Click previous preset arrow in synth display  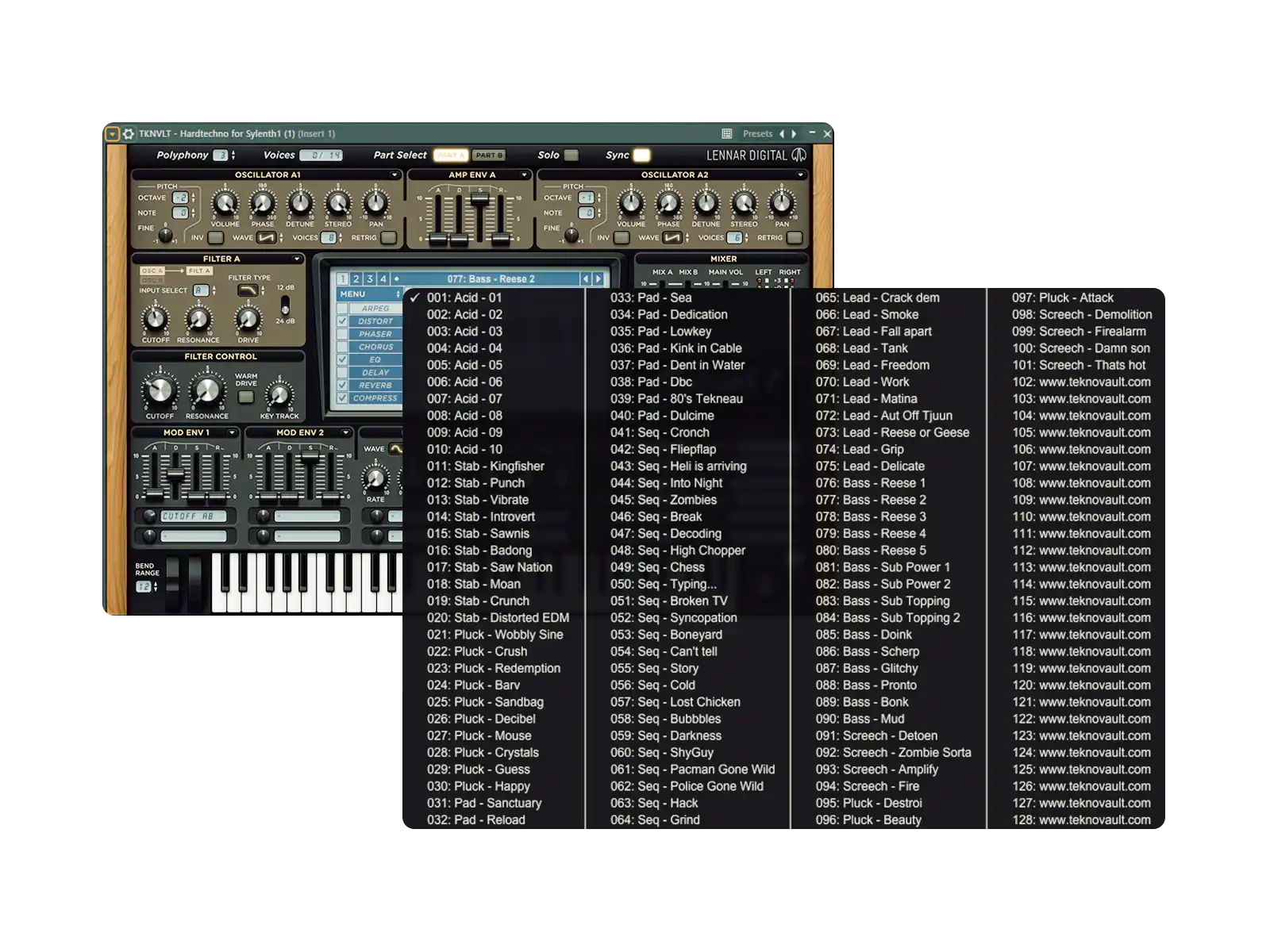(x=586, y=278)
